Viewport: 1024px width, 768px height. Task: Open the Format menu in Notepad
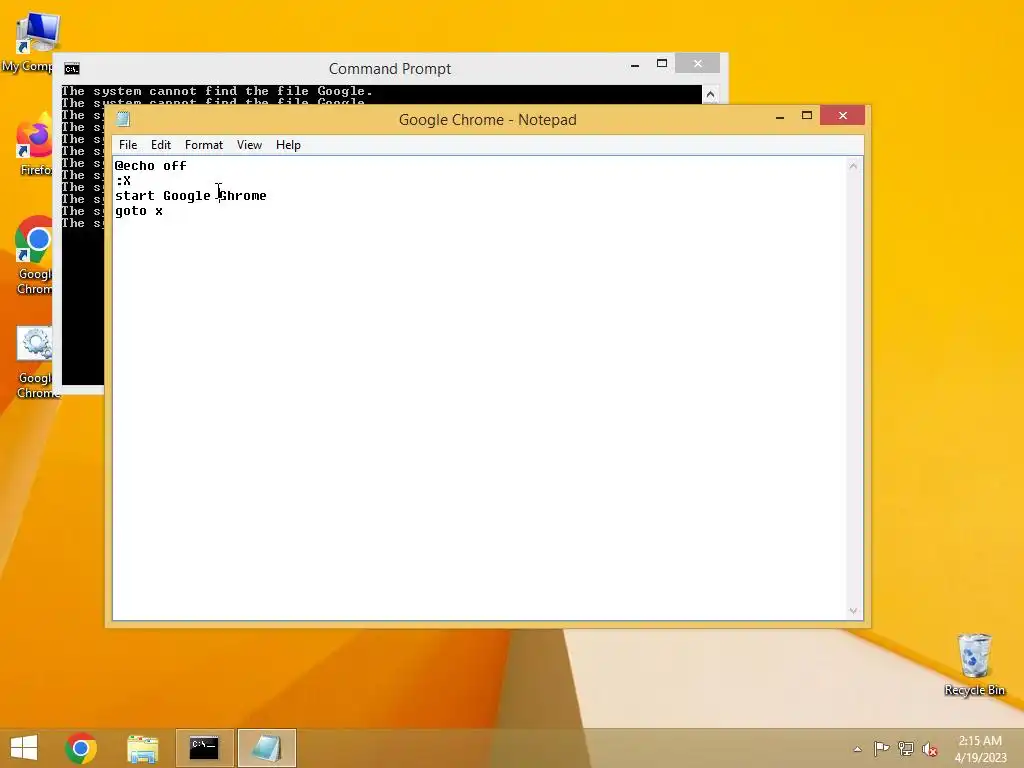[x=204, y=145]
